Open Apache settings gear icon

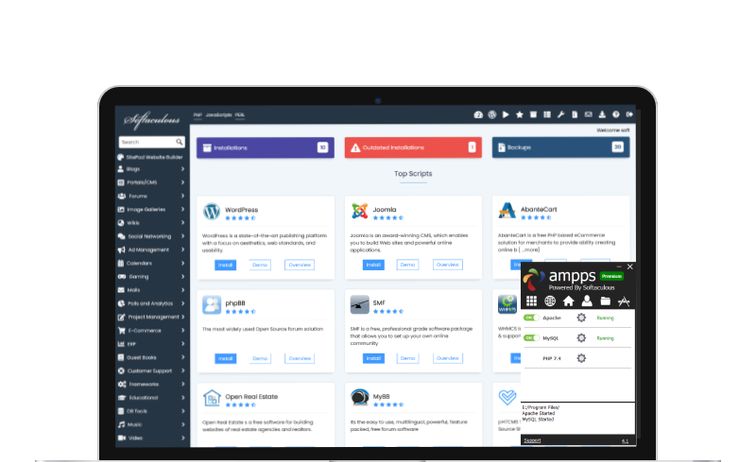pyautogui.click(x=582, y=318)
